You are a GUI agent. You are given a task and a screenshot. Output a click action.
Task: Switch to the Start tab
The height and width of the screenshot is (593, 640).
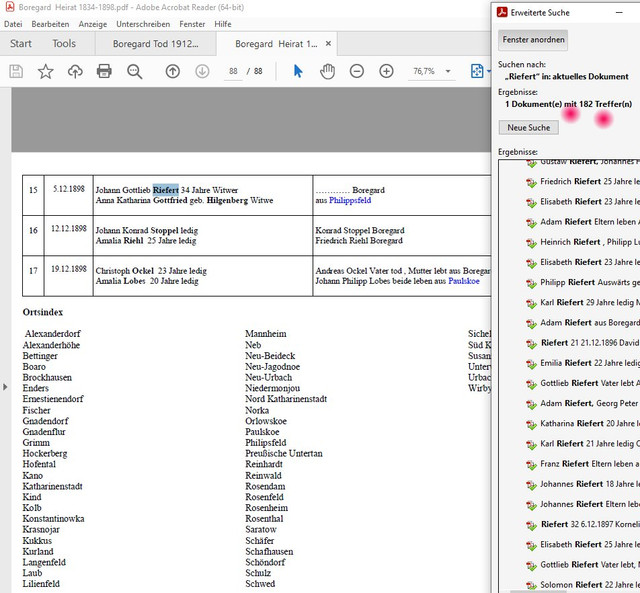coord(21,44)
